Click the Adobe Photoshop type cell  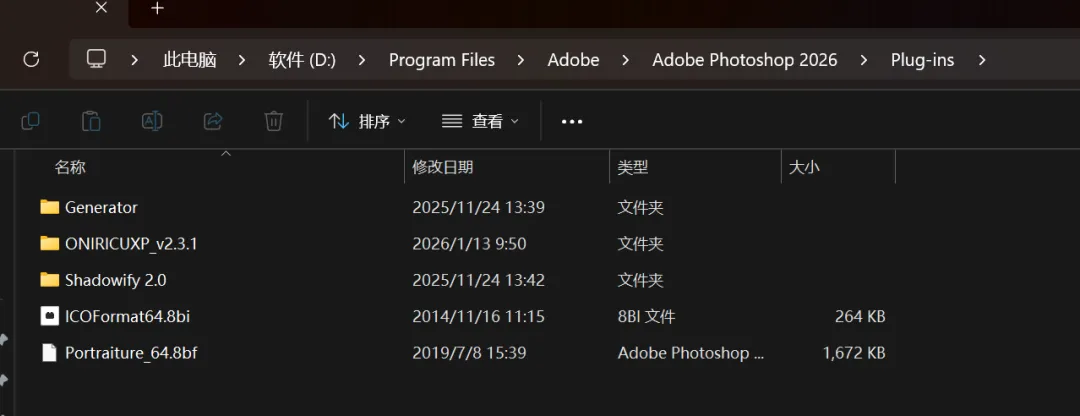691,353
